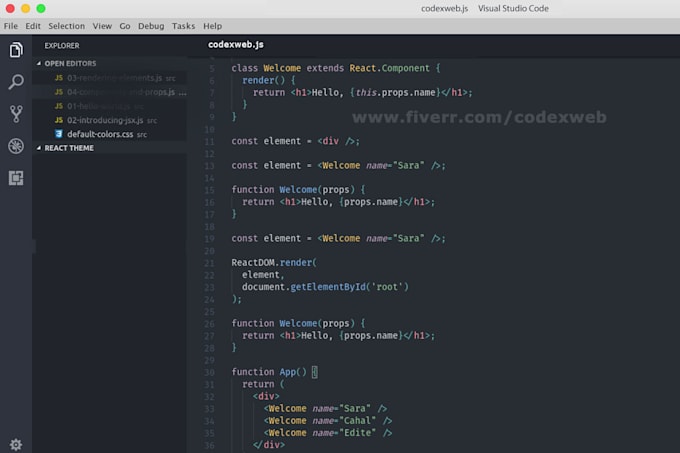This screenshot has height=453, width=680.
Task: Click line number 21 in gutter
Action: pyautogui.click(x=209, y=263)
